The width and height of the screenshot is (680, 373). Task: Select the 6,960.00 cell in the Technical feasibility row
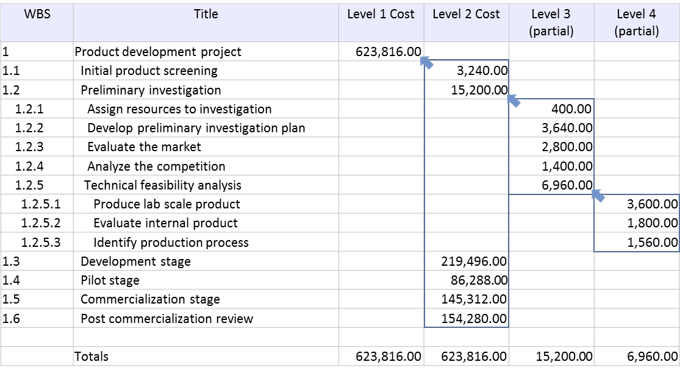551,185
